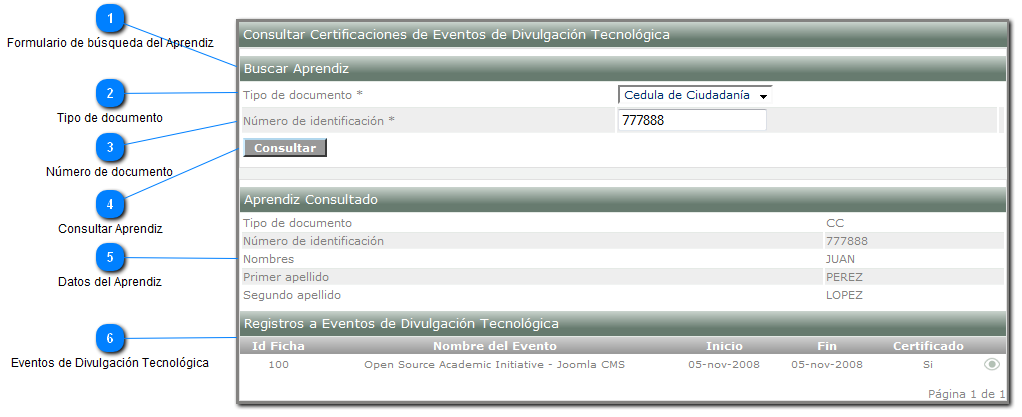Click the Fin column header

click(826, 346)
